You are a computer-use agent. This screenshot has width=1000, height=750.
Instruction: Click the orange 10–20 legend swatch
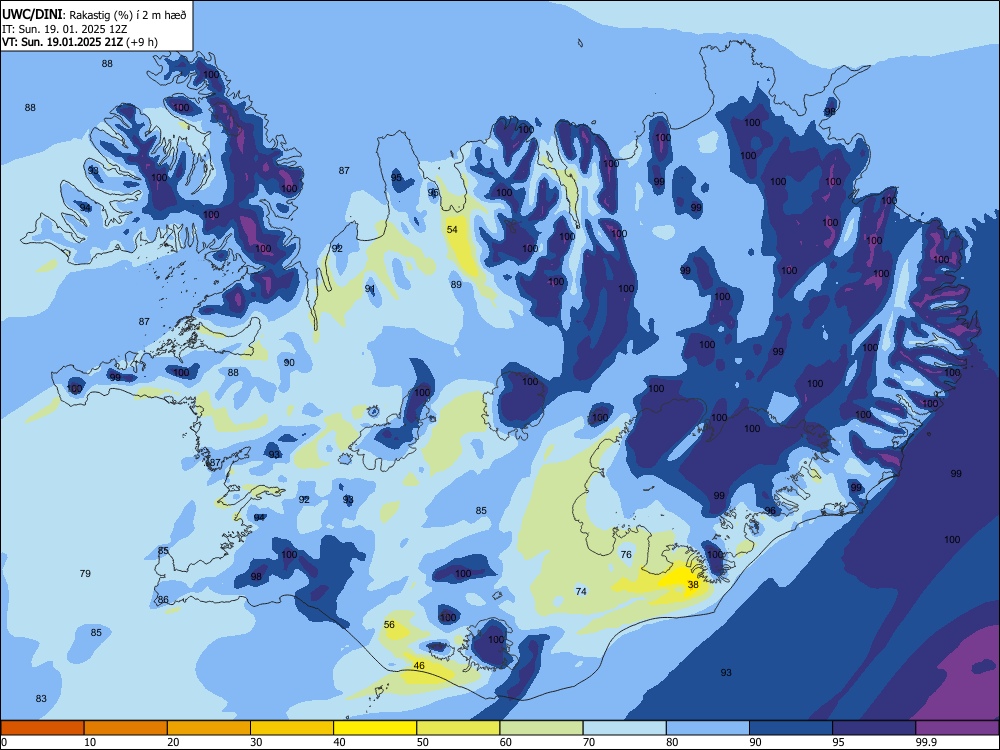pyautogui.click(x=126, y=728)
